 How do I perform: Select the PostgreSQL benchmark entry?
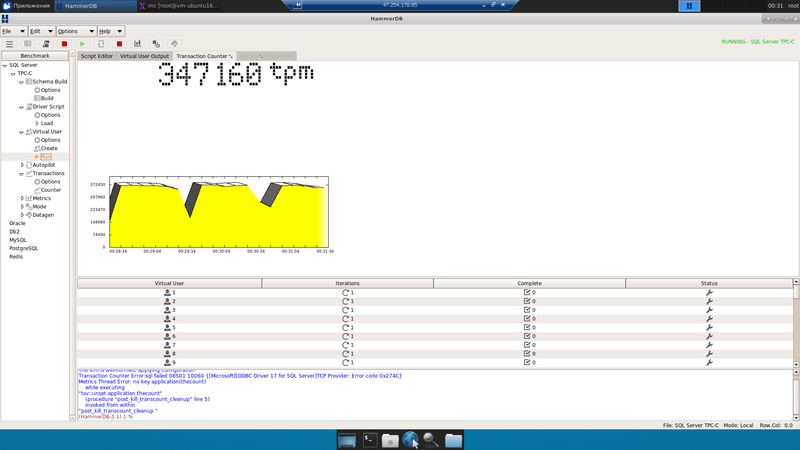pos(23,248)
